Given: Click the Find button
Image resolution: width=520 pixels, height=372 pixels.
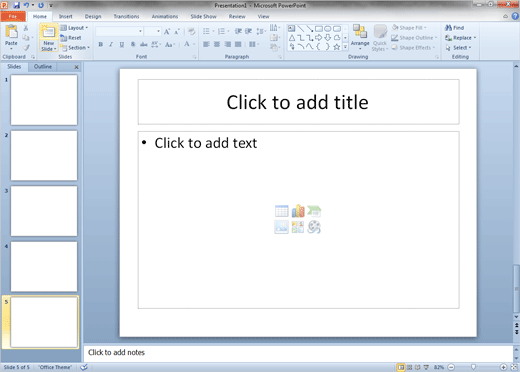Looking at the screenshot, I should [455, 28].
